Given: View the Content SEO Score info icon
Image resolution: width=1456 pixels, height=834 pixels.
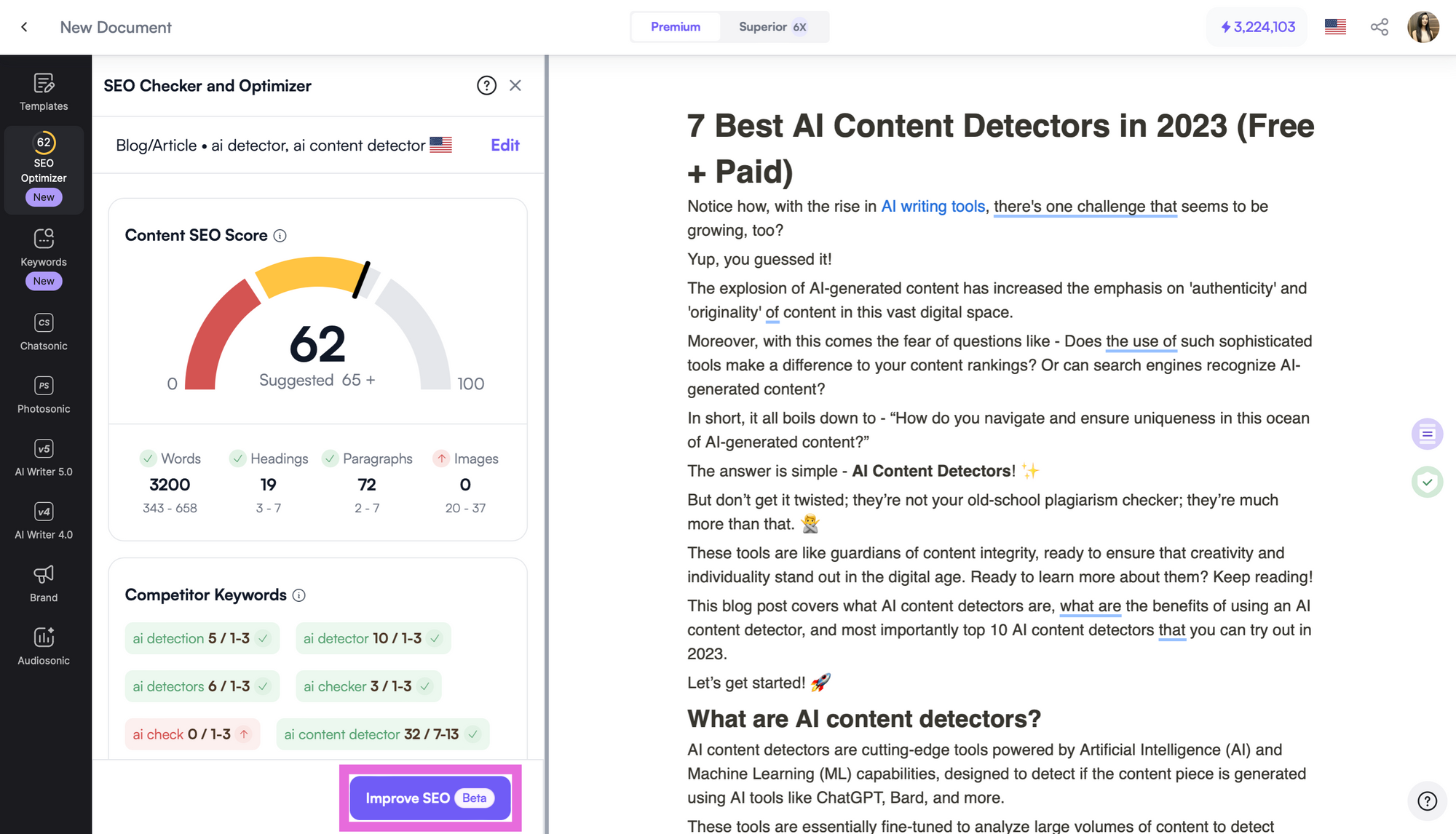Looking at the screenshot, I should click(281, 235).
